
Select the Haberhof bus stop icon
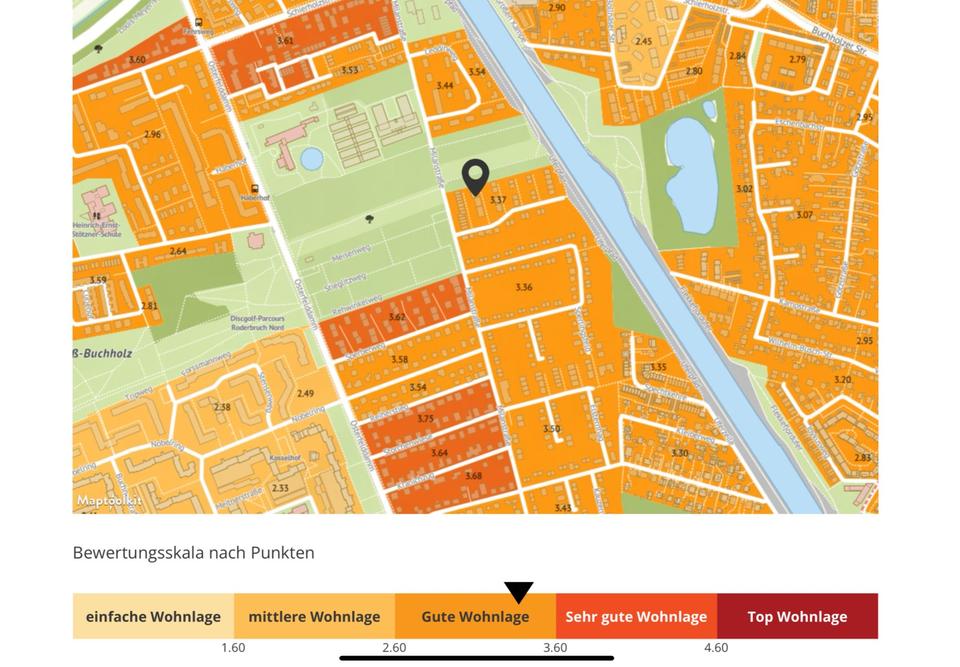tap(255, 188)
